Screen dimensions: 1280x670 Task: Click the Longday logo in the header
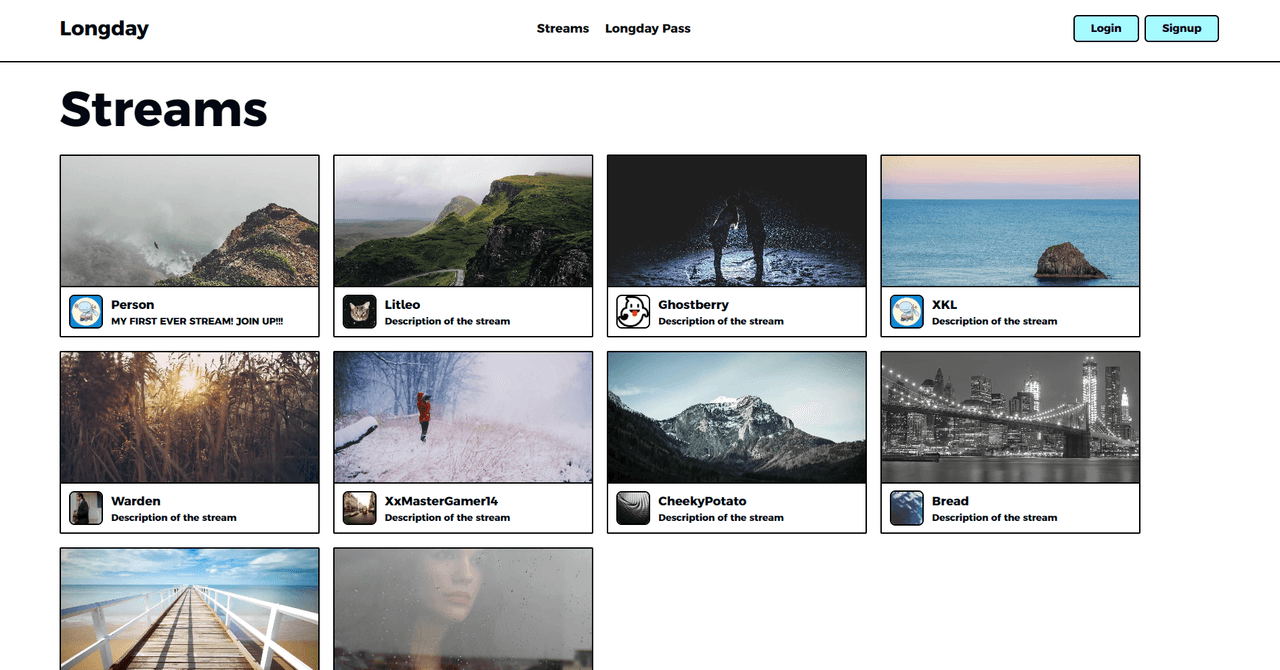[104, 28]
